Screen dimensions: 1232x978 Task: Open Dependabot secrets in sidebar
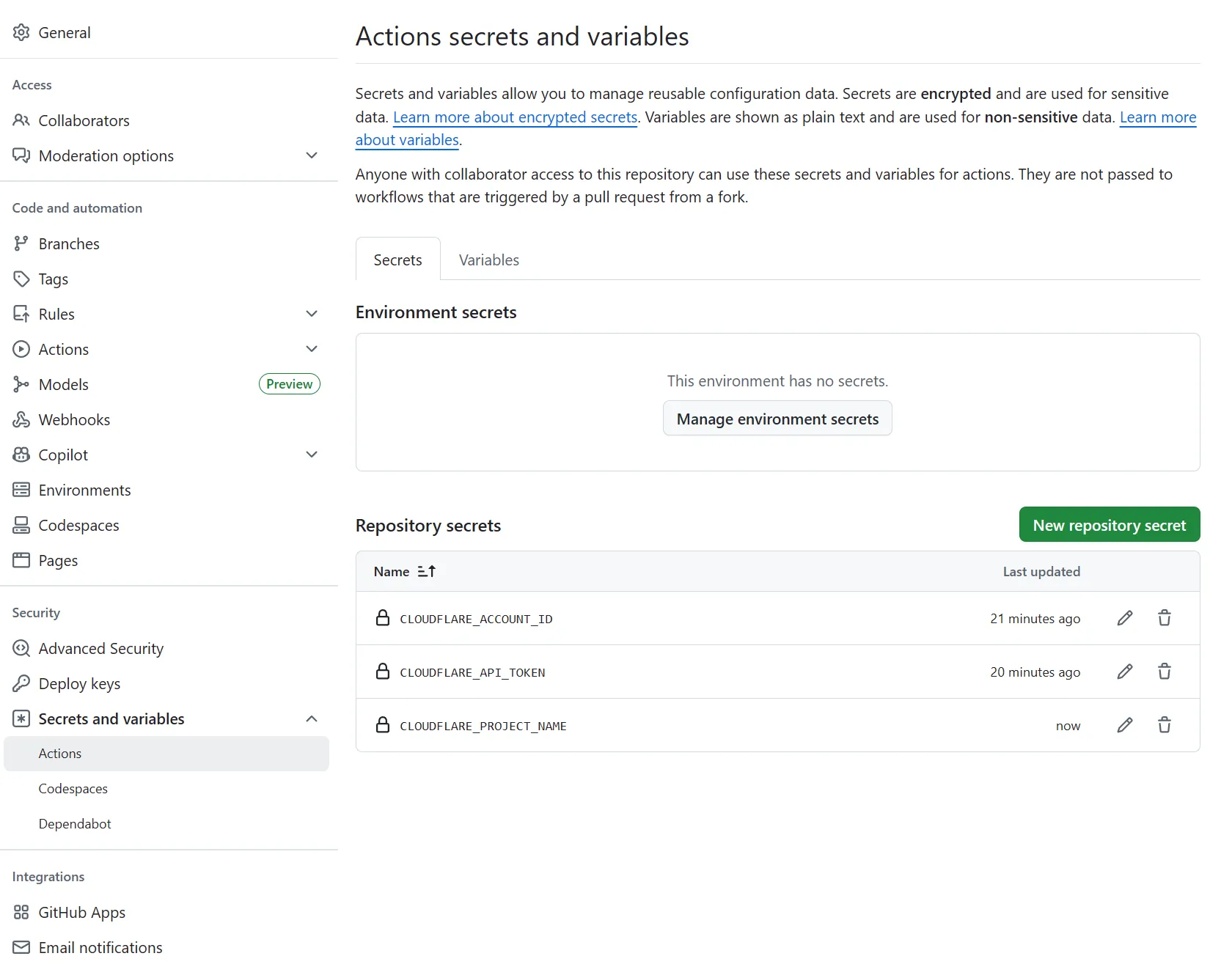75,823
